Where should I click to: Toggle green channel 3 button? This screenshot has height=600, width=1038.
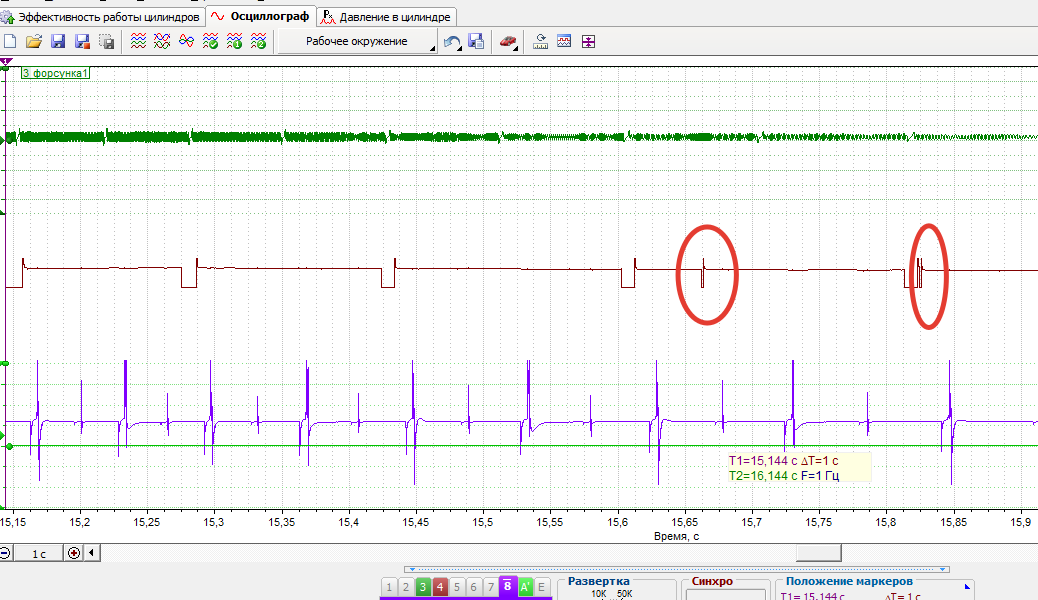pyautogui.click(x=423, y=587)
